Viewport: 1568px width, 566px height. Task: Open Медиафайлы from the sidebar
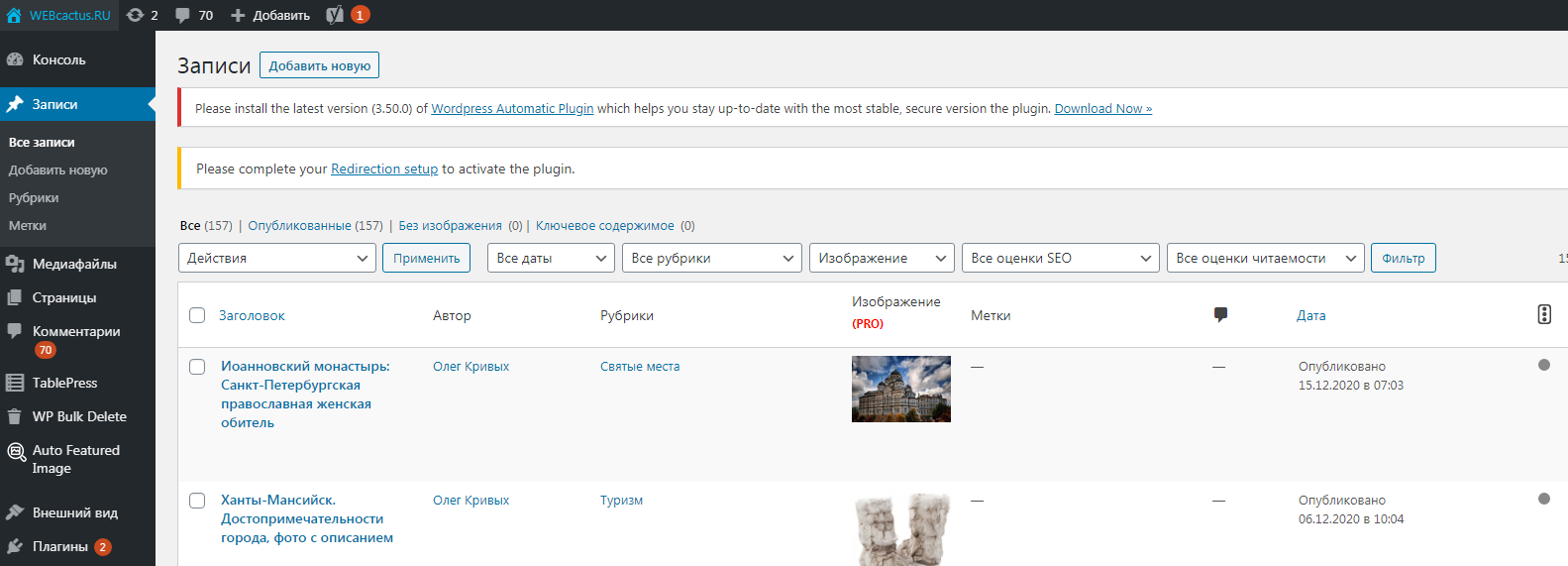74,264
